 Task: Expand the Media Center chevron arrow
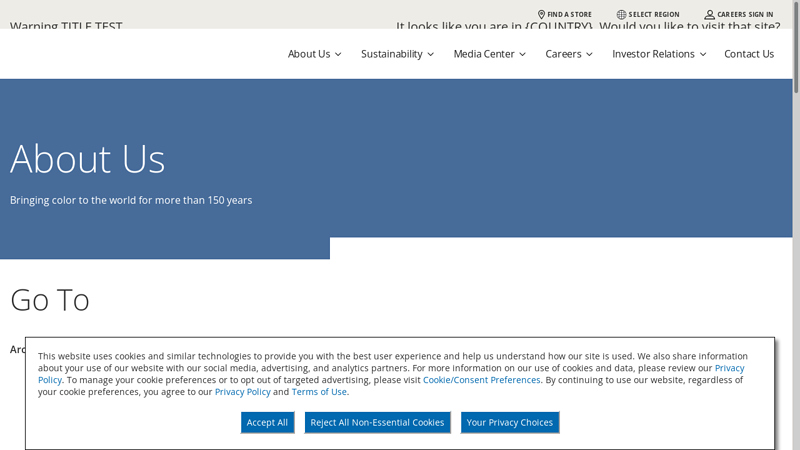pos(522,55)
